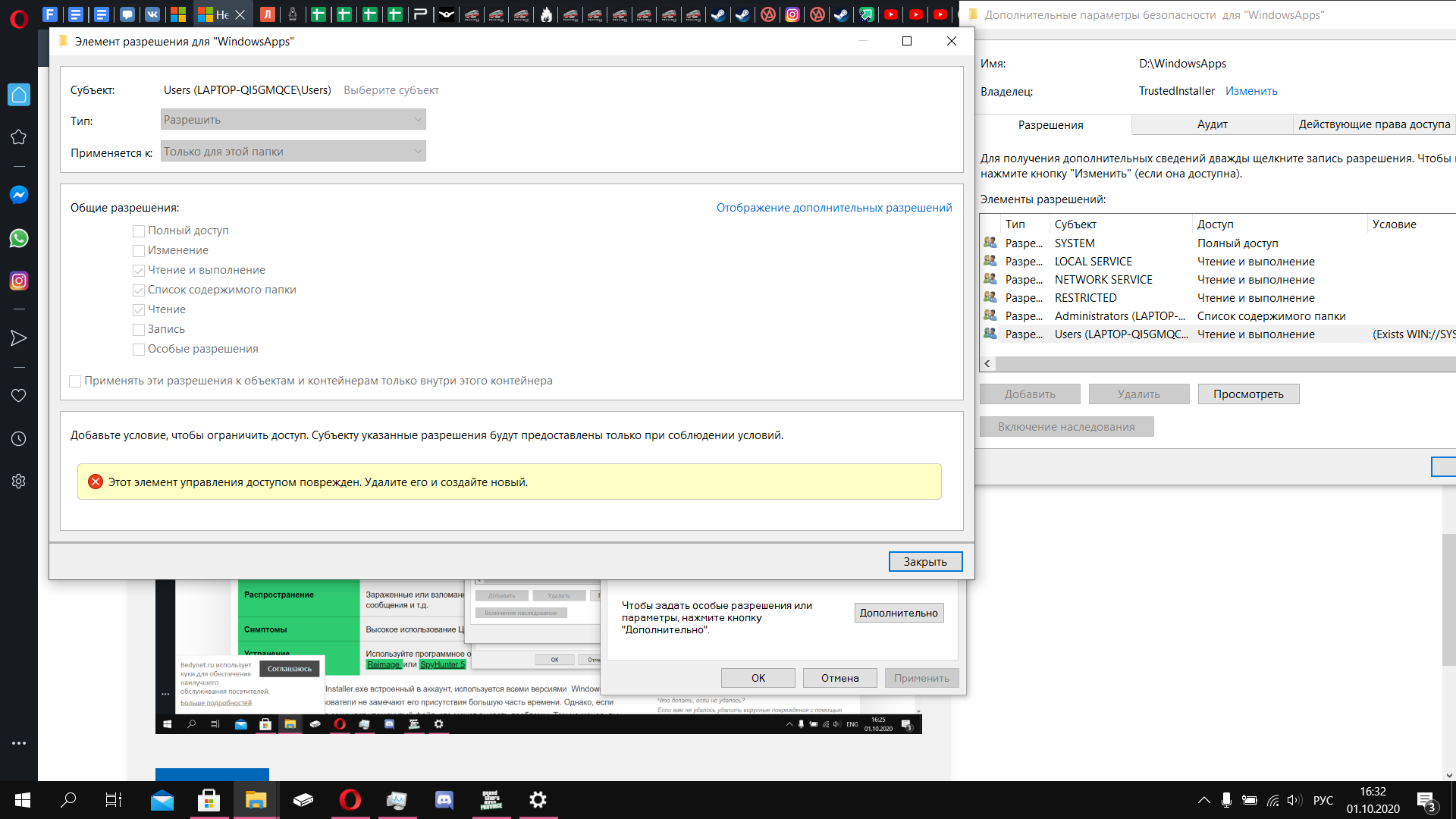Open Mail app from taskbar

tap(162, 800)
